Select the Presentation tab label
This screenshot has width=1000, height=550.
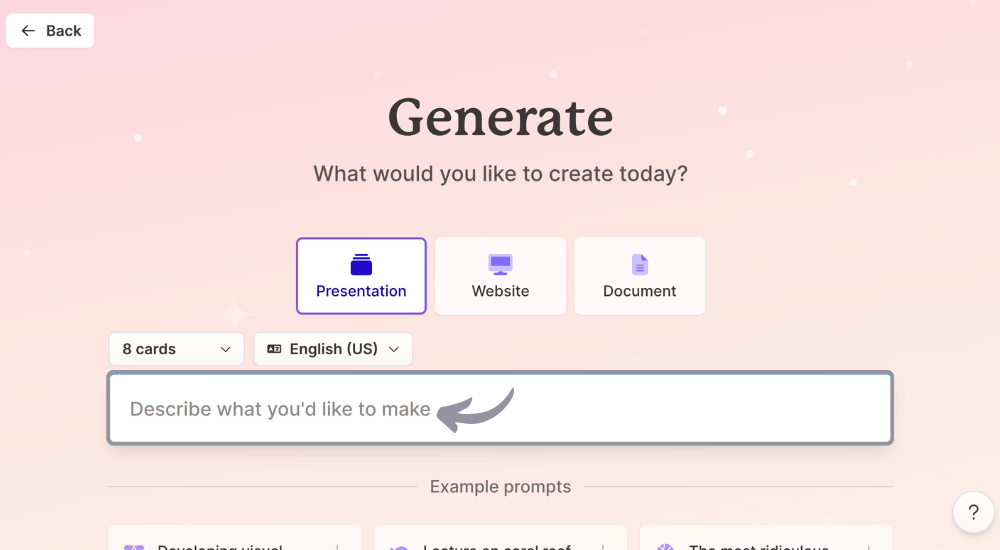click(x=361, y=291)
